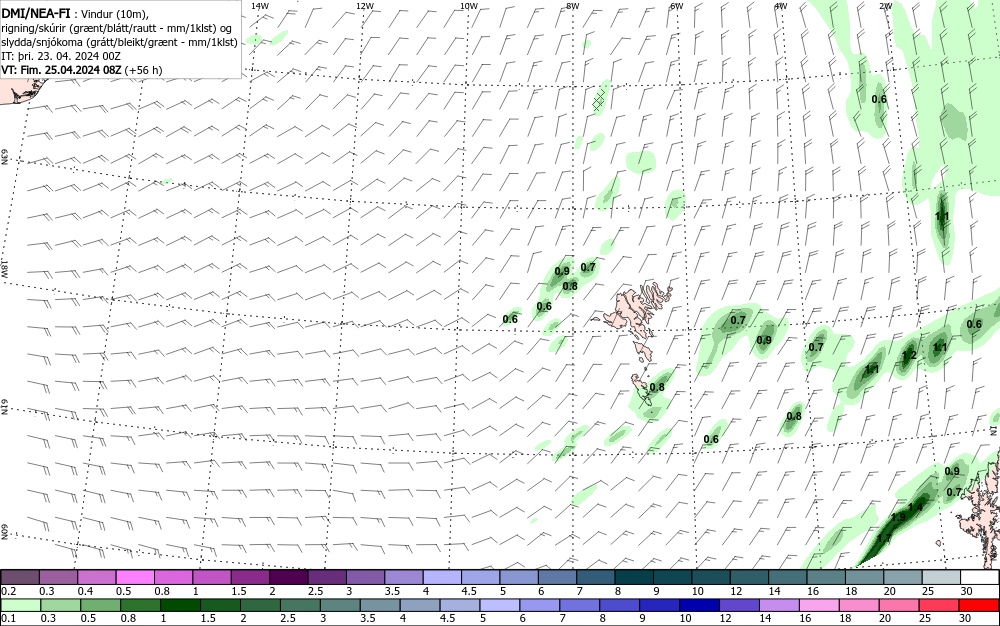Click the 'slydda/snjókoma' legend description line
Screen dimensions: 1000x626
[119, 42]
